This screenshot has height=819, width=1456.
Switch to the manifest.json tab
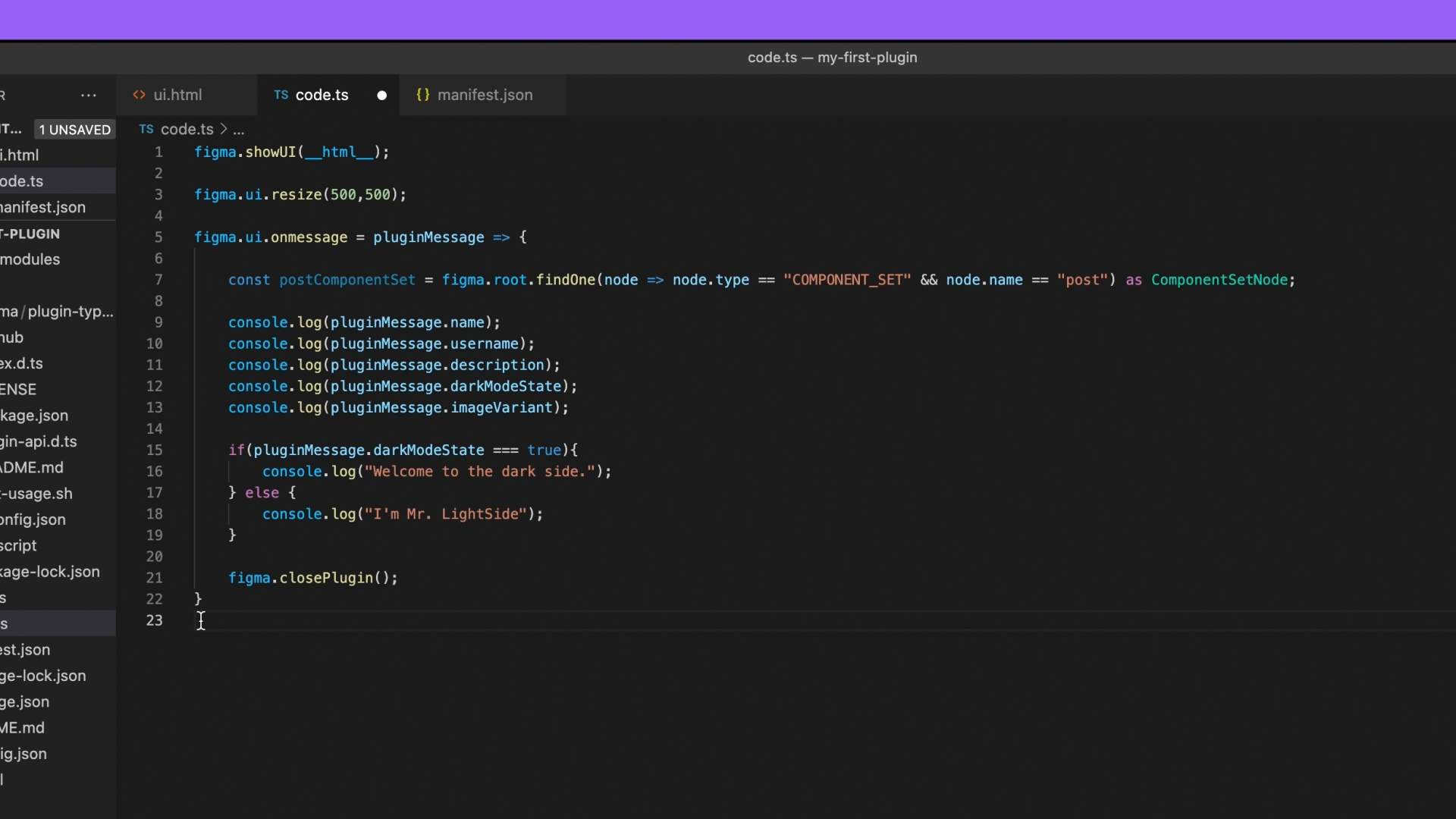485,95
